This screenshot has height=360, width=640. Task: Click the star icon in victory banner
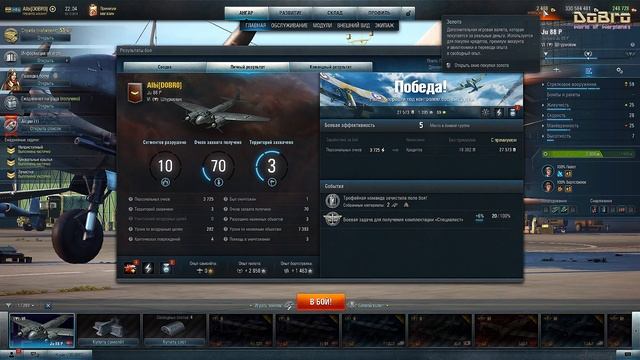(x=486, y=112)
